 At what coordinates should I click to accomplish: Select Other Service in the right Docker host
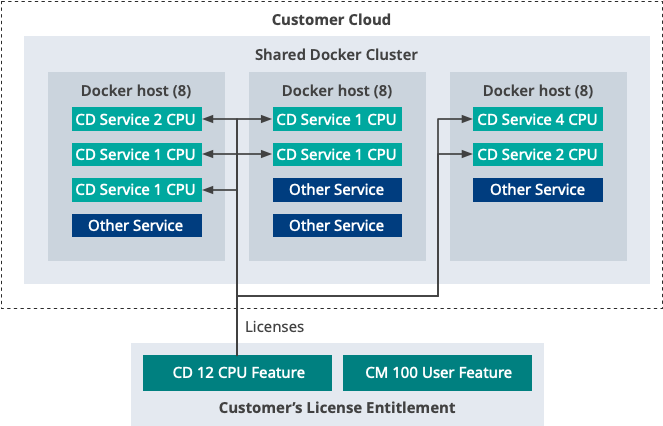pyautogui.click(x=537, y=190)
